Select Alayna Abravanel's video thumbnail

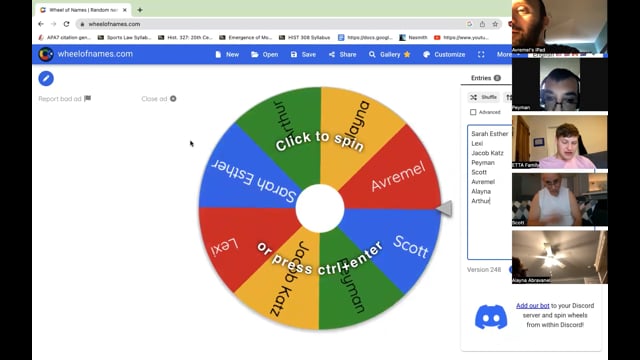pos(560,257)
